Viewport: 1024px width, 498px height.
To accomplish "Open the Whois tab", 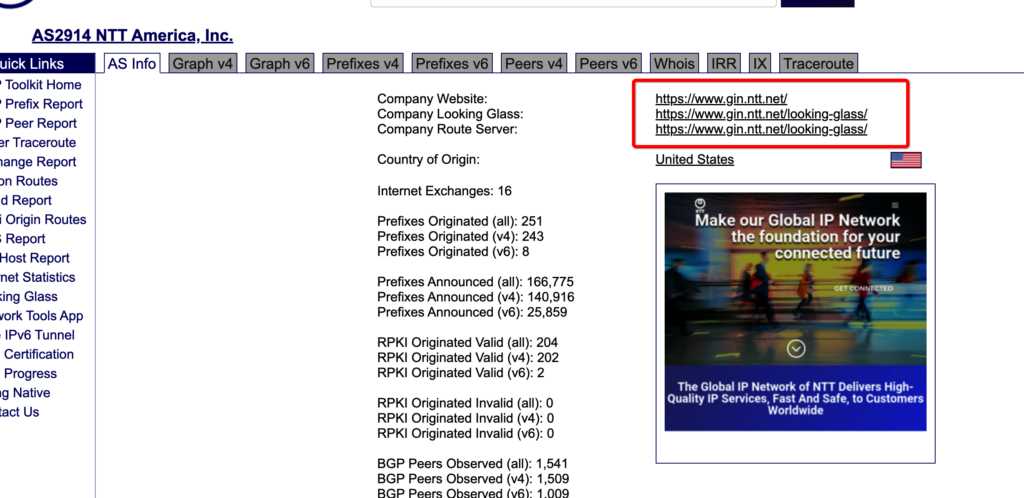I will point(674,64).
